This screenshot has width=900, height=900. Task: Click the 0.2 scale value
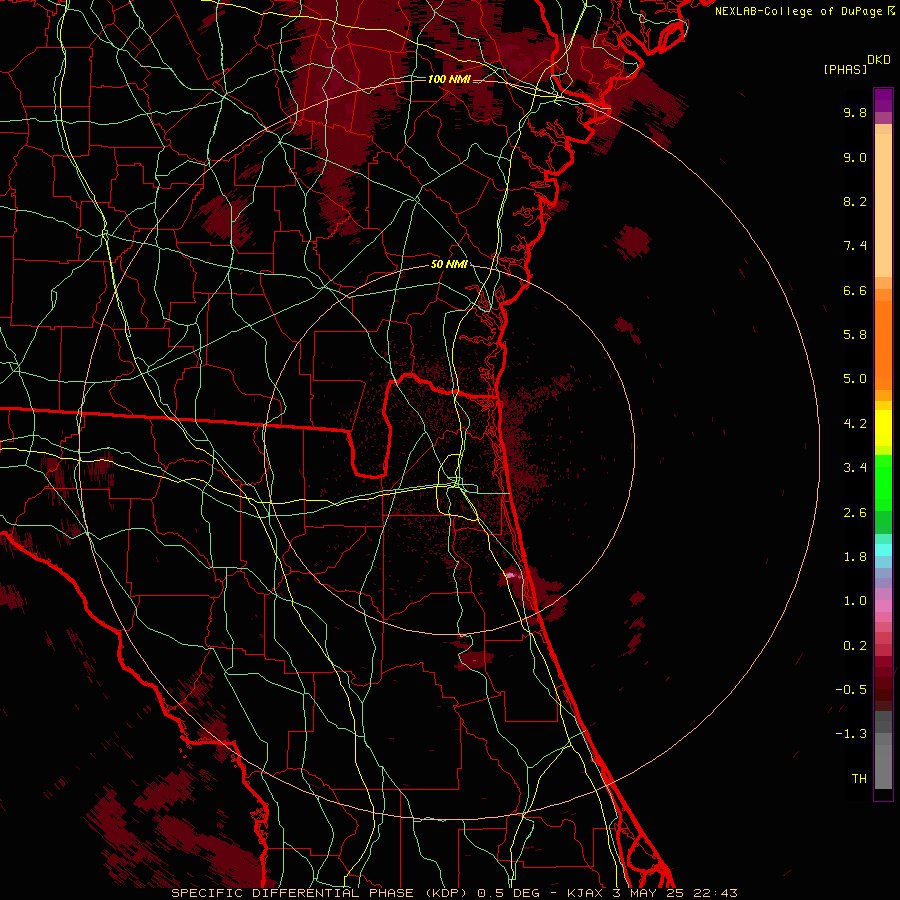(x=855, y=645)
